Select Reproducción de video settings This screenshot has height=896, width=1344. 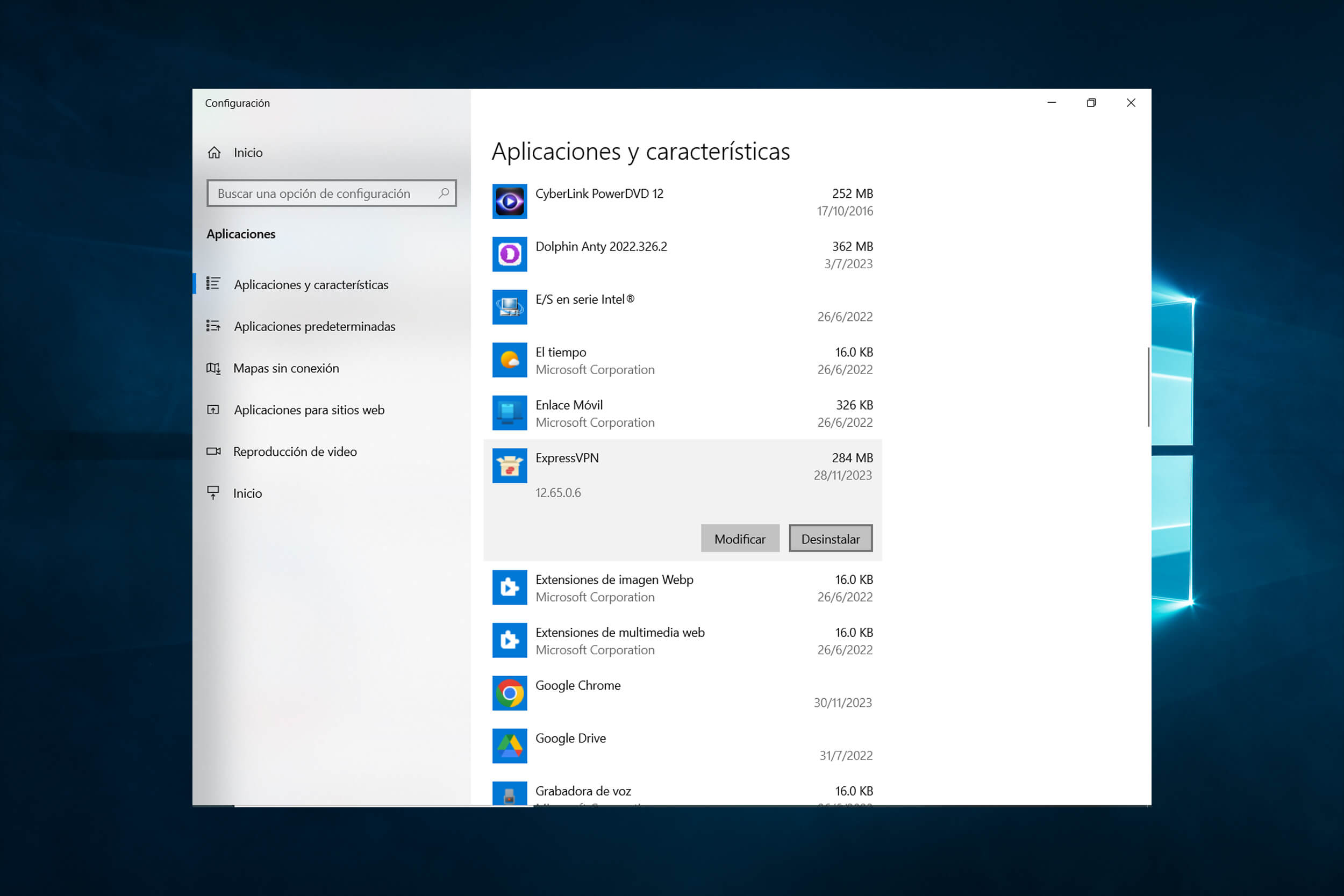pos(331,451)
